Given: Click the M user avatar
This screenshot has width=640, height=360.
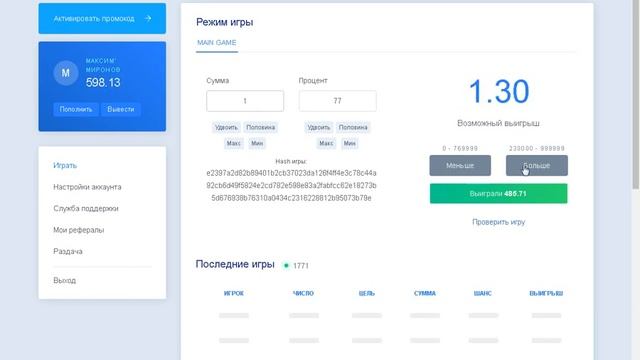Looking at the screenshot, I should [65, 73].
